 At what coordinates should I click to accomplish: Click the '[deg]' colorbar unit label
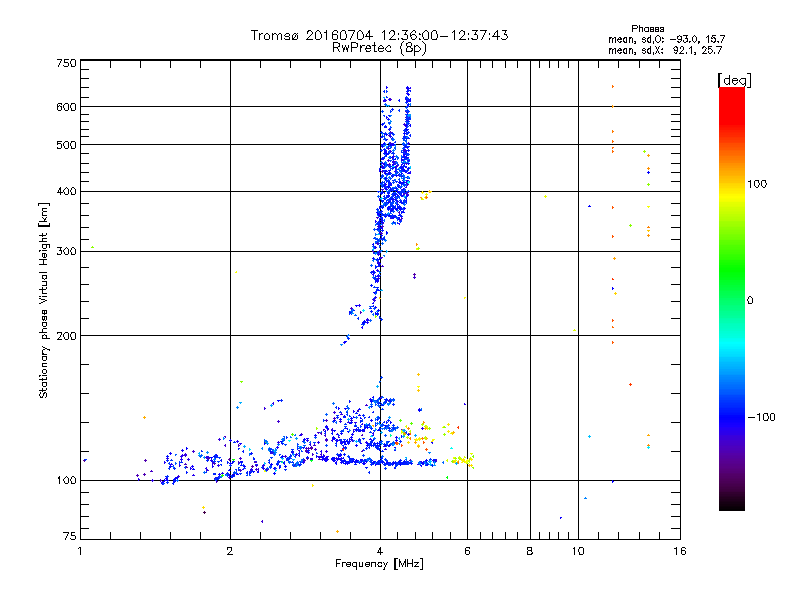(x=734, y=80)
